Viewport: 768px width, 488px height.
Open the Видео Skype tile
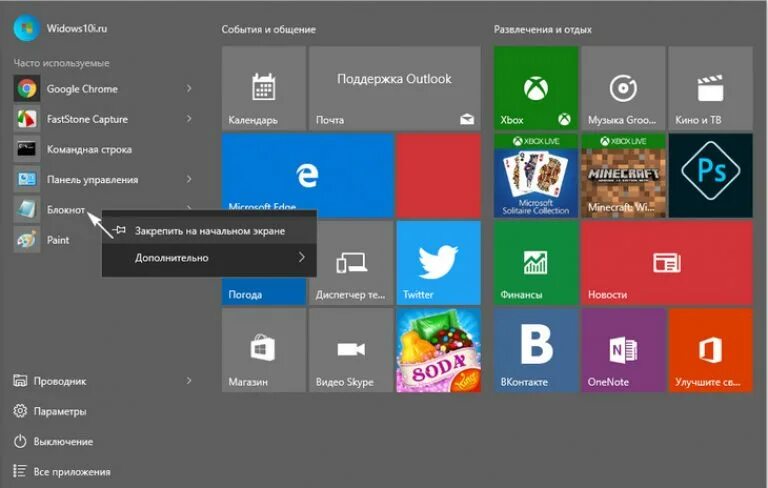351,350
